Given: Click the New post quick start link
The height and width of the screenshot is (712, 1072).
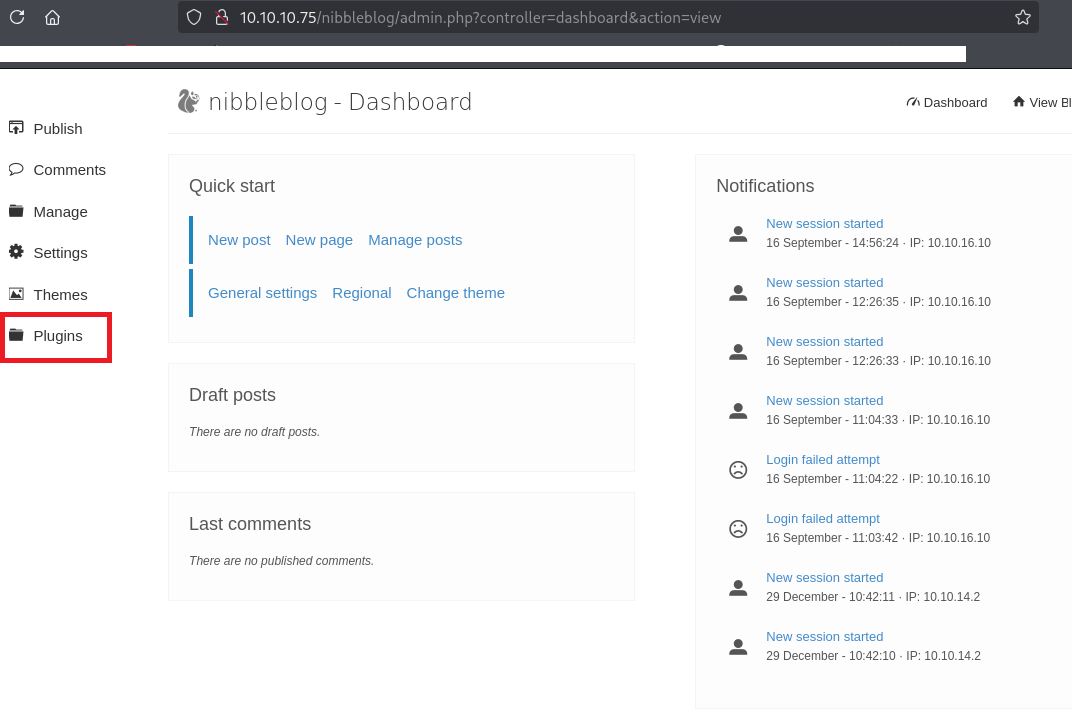Looking at the screenshot, I should point(239,240).
